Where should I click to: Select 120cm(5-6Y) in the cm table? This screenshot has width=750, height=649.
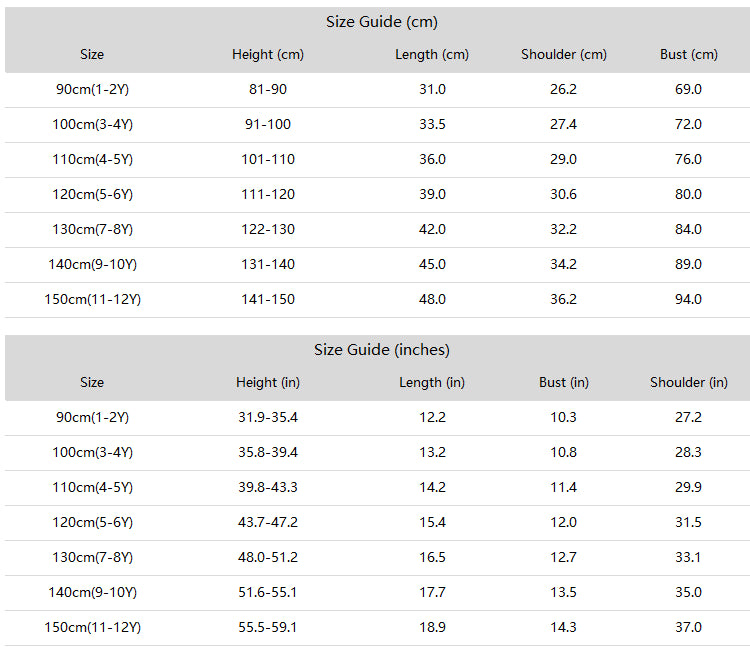coord(92,195)
